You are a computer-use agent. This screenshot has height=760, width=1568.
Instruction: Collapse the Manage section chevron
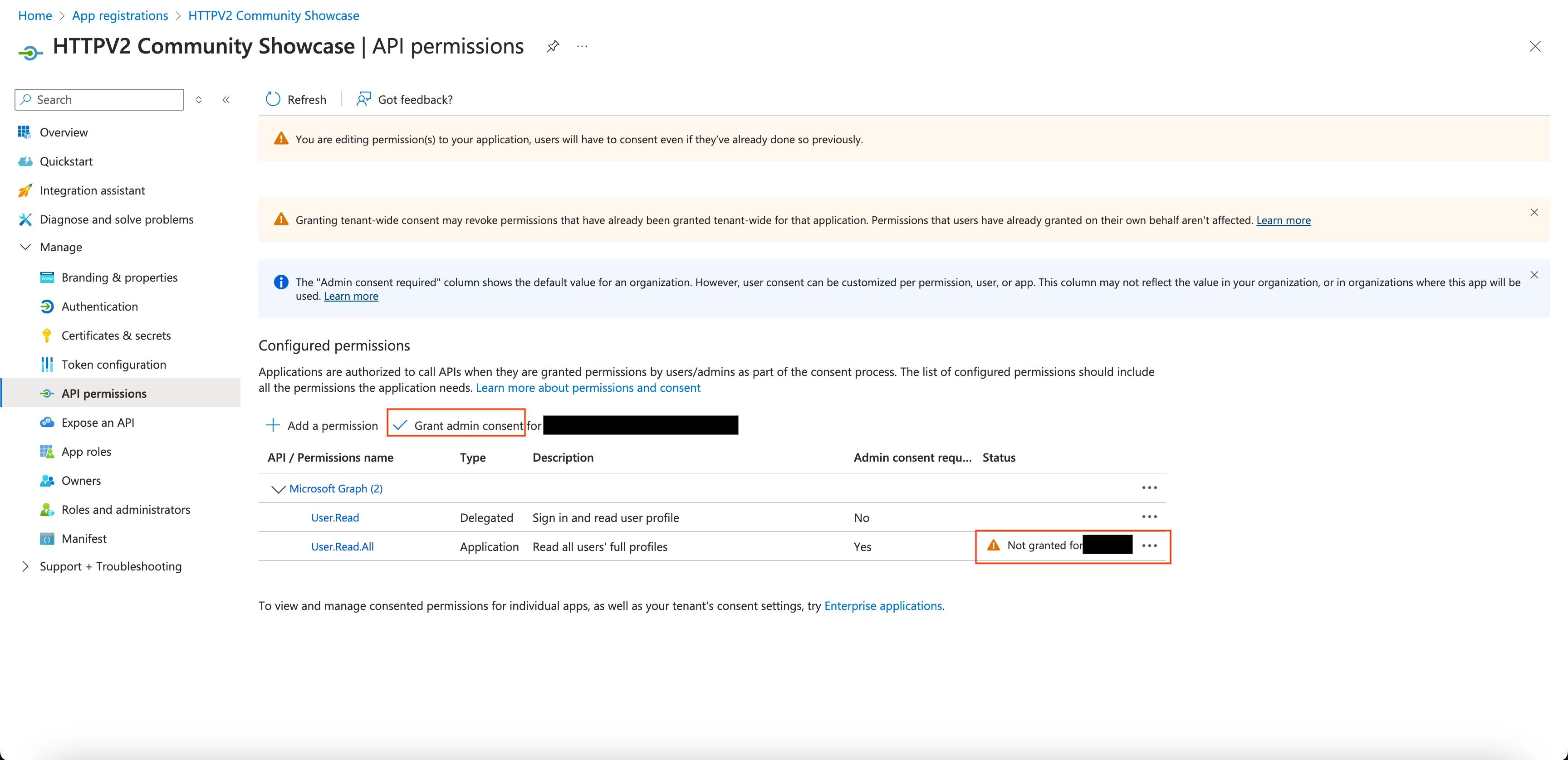(x=25, y=247)
